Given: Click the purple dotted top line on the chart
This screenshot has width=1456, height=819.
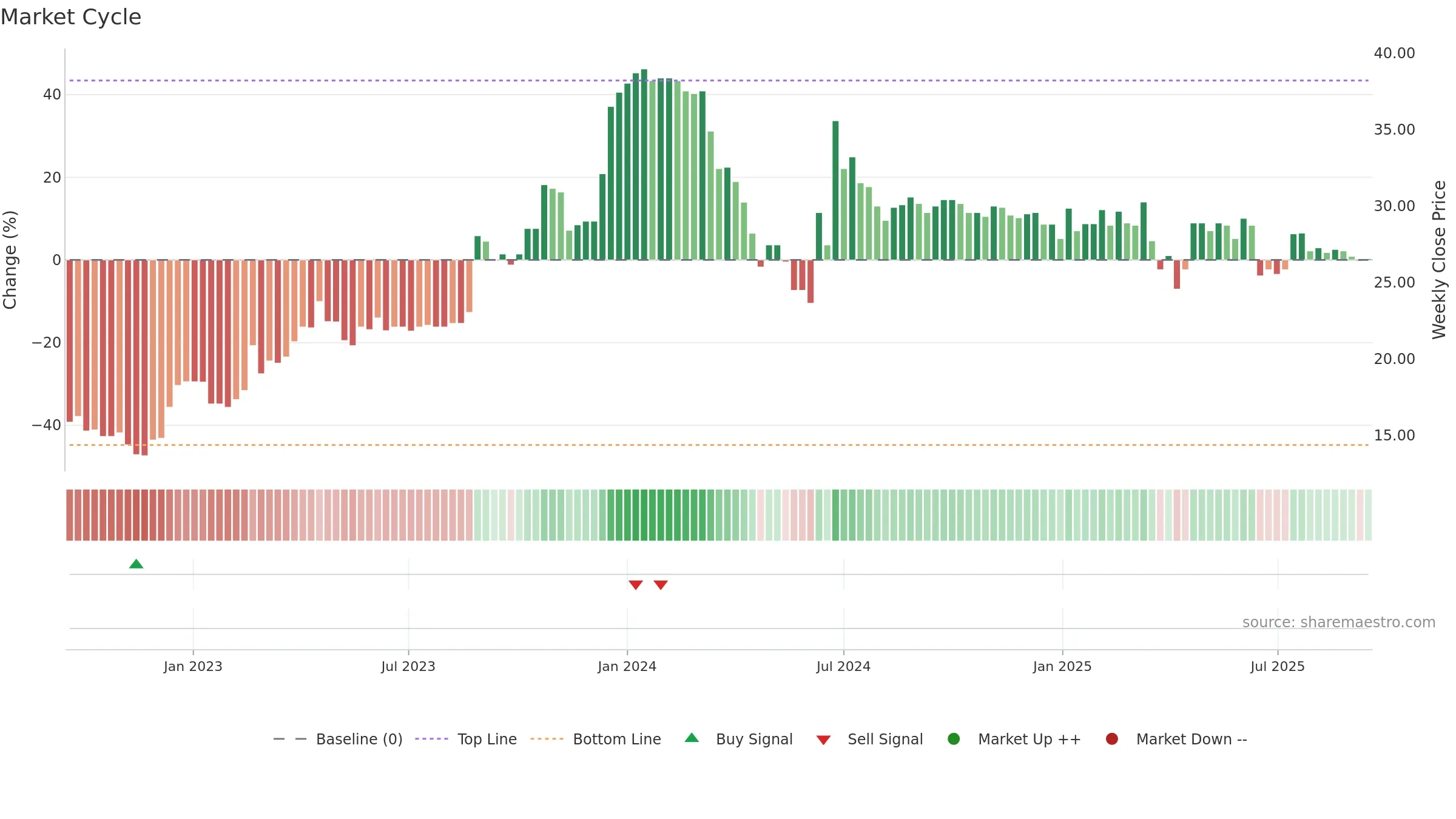Looking at the screenshot, I should pyautogui.click(x=719, y=81).
